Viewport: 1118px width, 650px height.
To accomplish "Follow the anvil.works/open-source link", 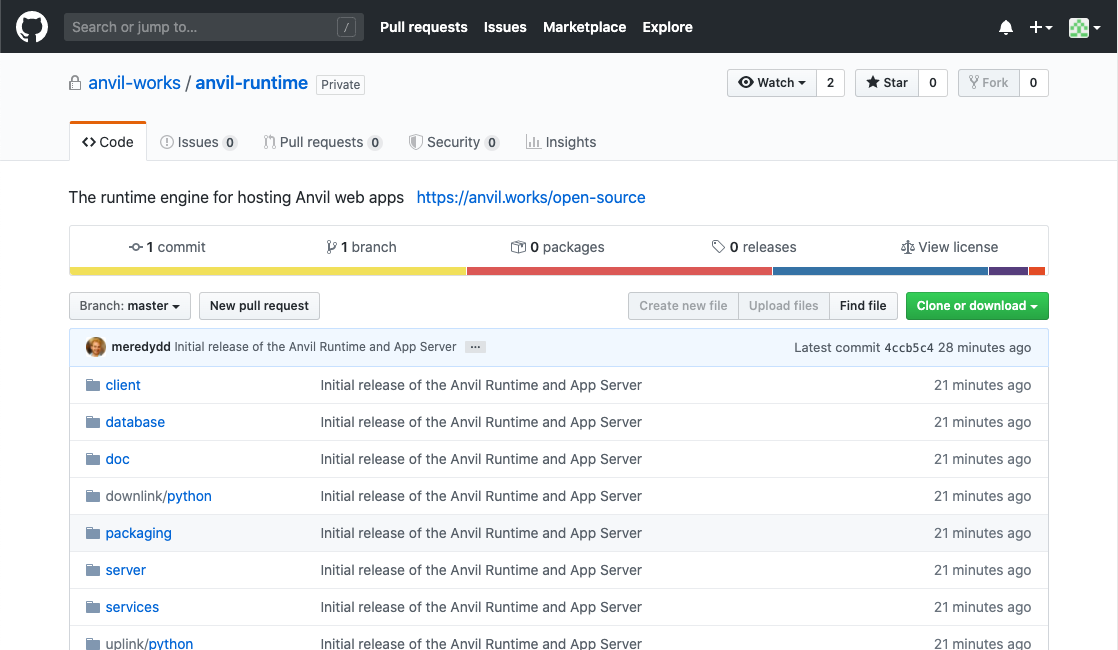I will (x=531, y=197).
